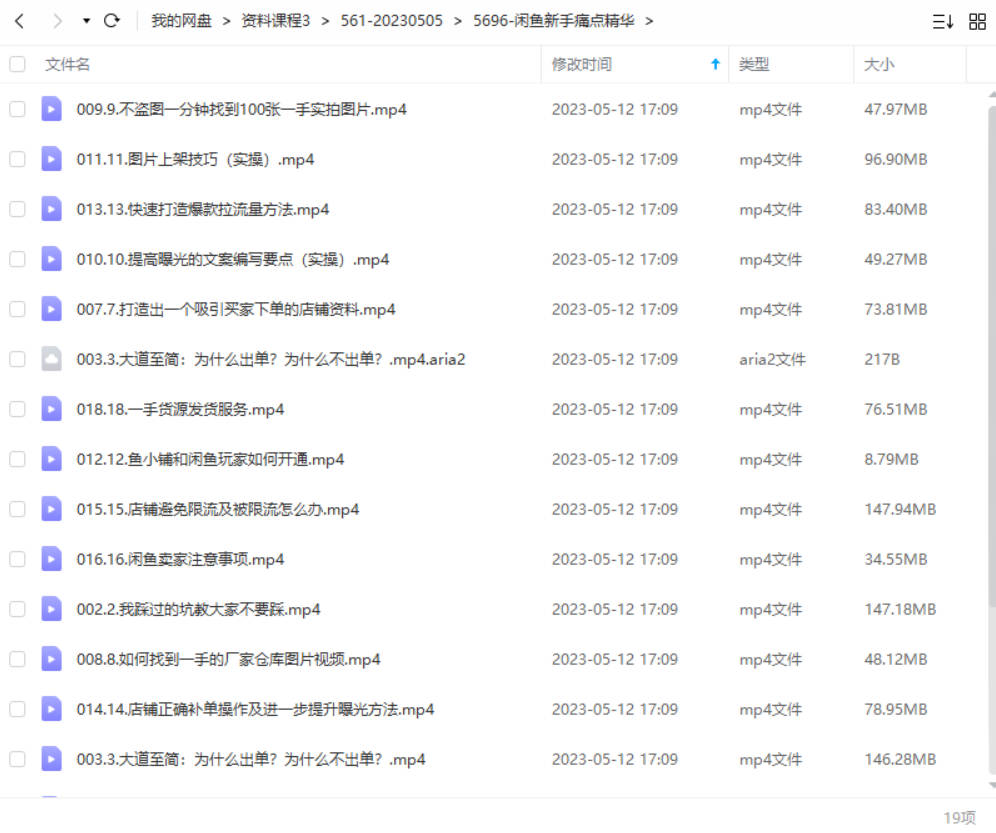The width and height of the screenshot is (996, 833).
Task: Navigate to 资料课程3 in breadcrumb
Action: pos(275,21)
